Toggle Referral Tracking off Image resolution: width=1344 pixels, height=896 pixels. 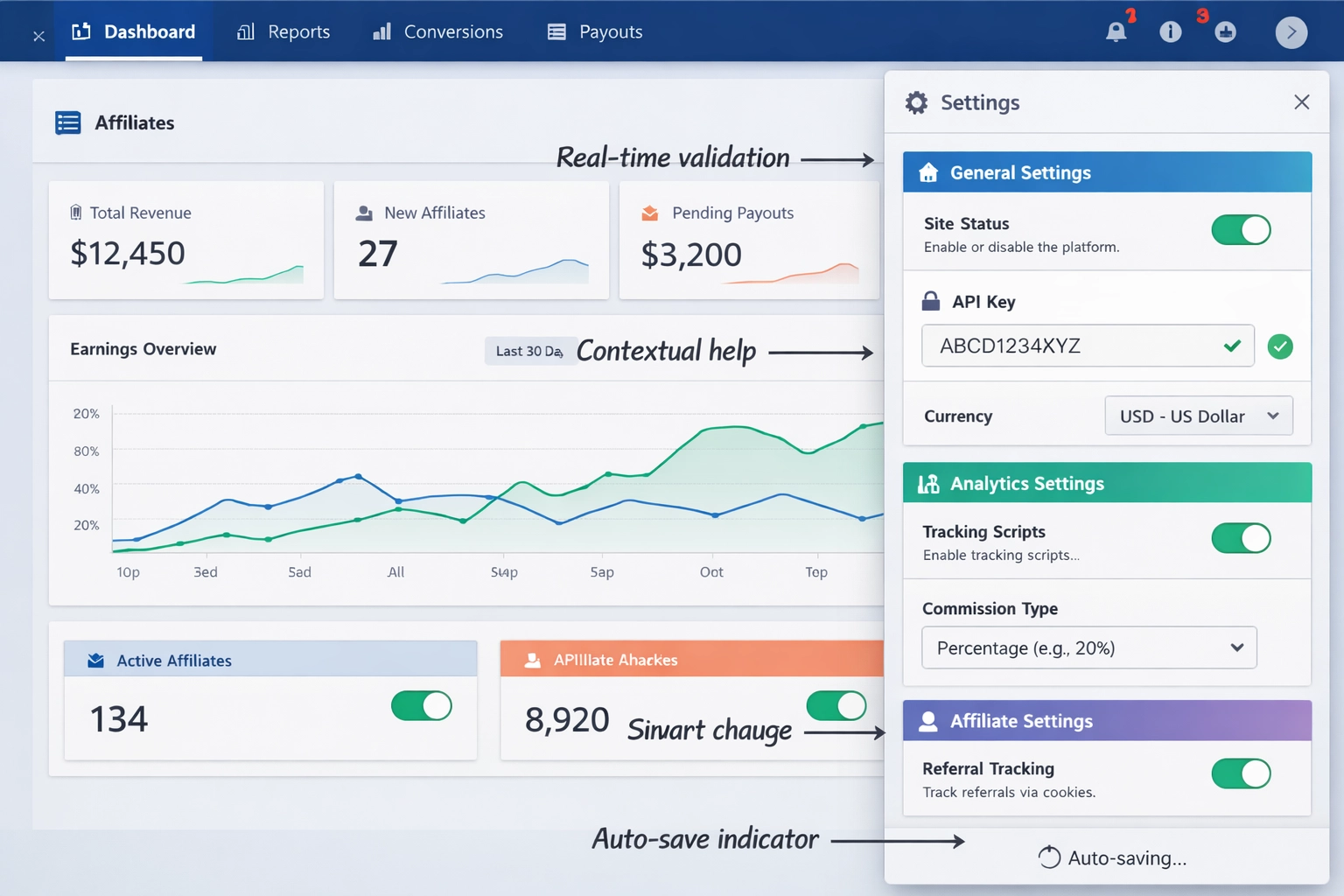click(1241, 773)
